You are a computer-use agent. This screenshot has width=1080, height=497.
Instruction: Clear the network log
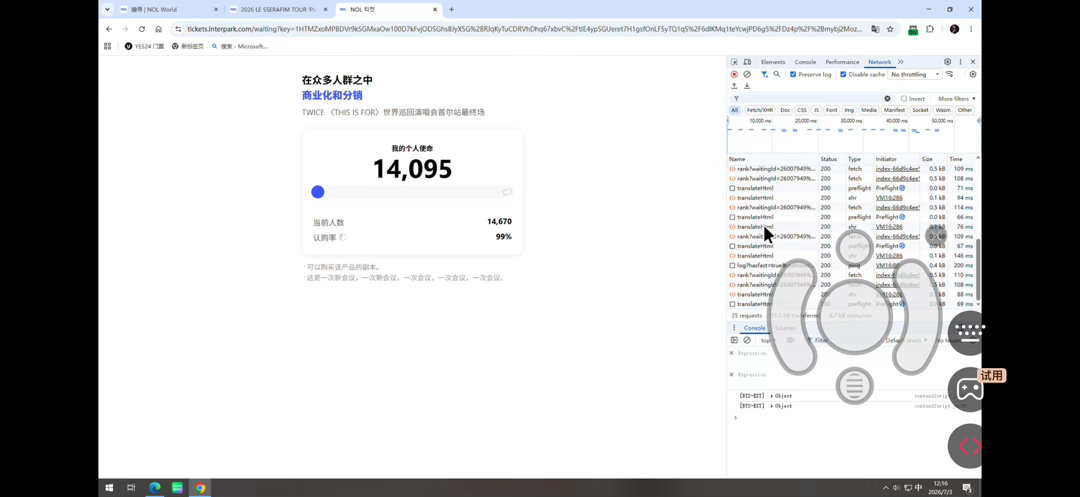point(747,74)
